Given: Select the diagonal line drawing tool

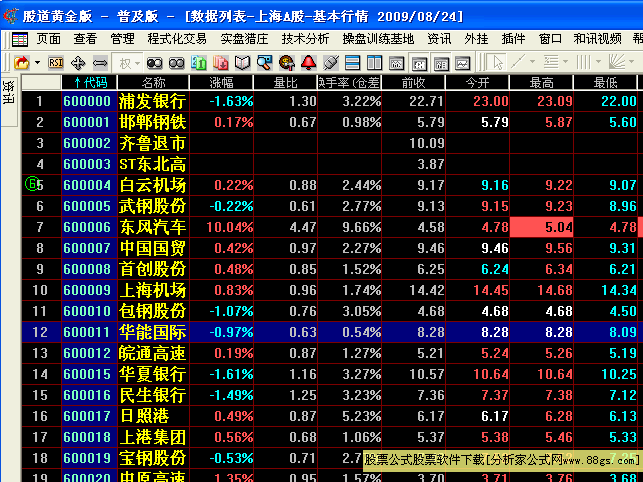Looking at the screenshot, I should [518, 62].
